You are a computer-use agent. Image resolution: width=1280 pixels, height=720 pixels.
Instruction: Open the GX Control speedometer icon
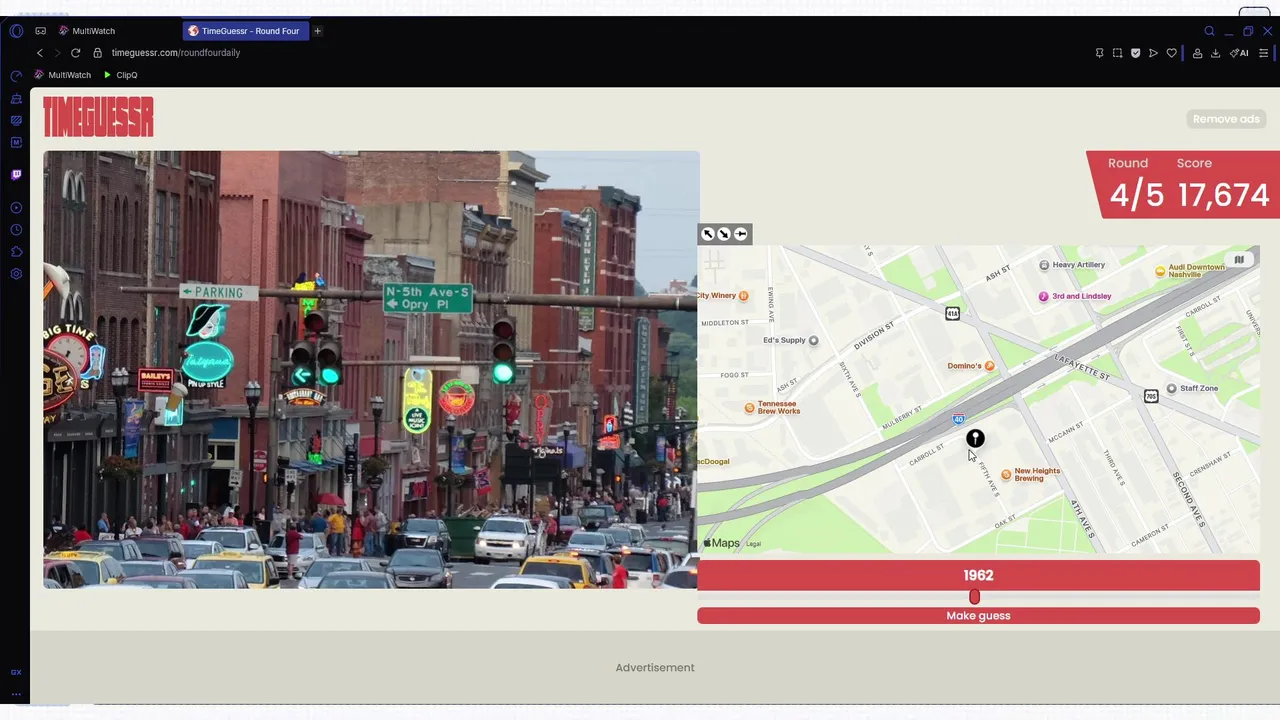[x=16, y=76]
